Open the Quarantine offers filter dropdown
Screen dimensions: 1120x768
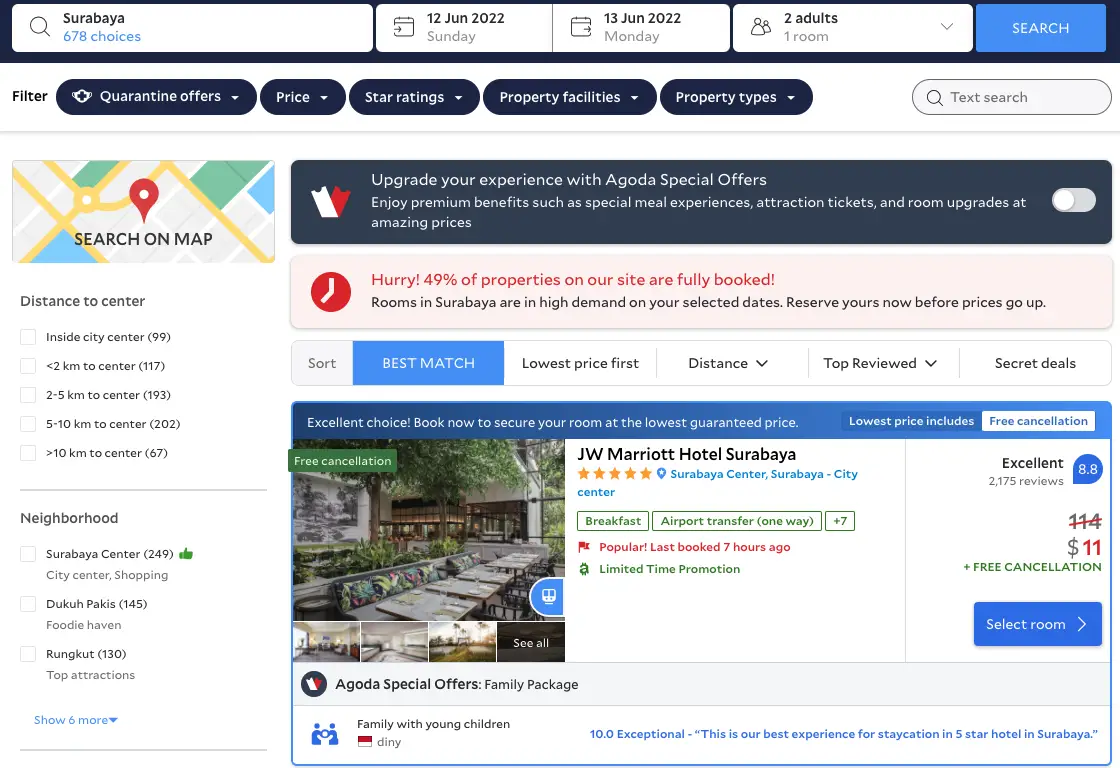click(156, 97)
